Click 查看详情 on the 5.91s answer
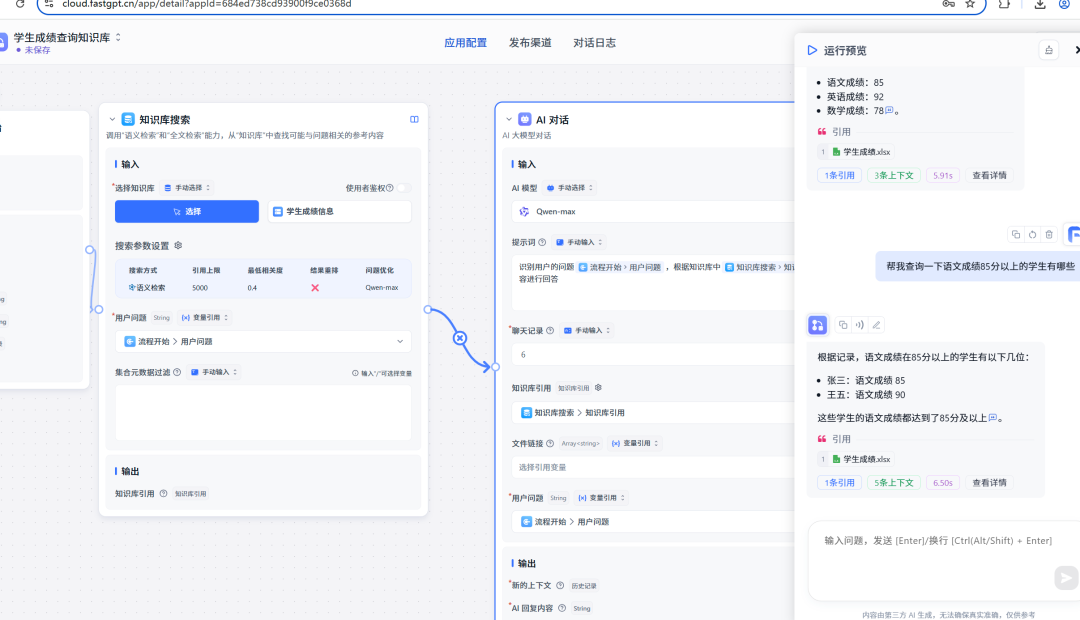The width and height of the screenshot is (1080, 620). pyautogui.click(x=989, y=176)
